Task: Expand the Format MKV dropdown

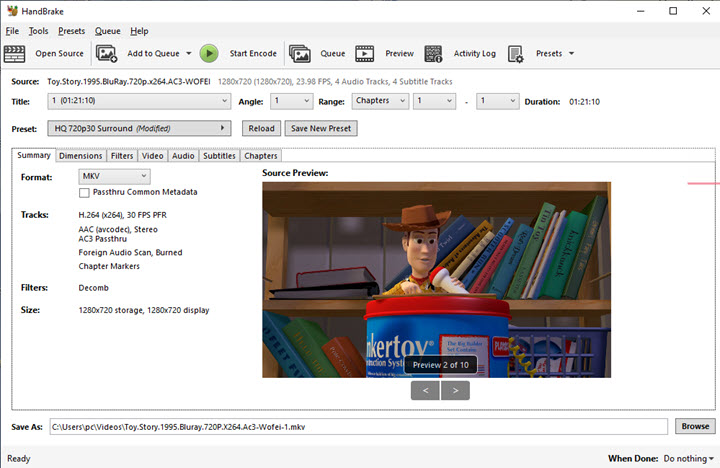Action: coord(114,176)
